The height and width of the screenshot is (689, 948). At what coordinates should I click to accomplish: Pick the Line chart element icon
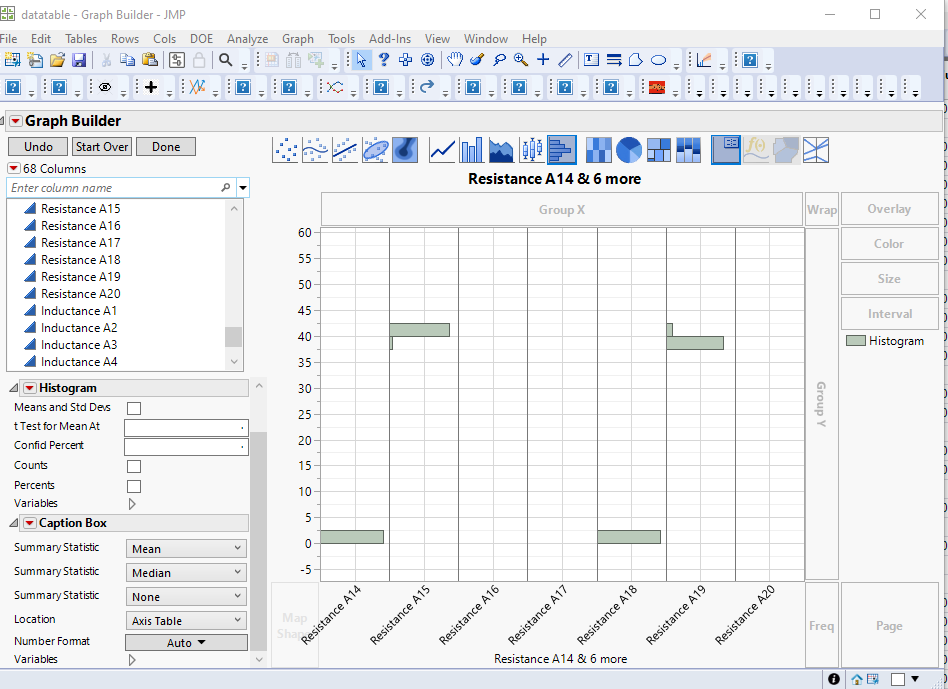pos(442,150)
